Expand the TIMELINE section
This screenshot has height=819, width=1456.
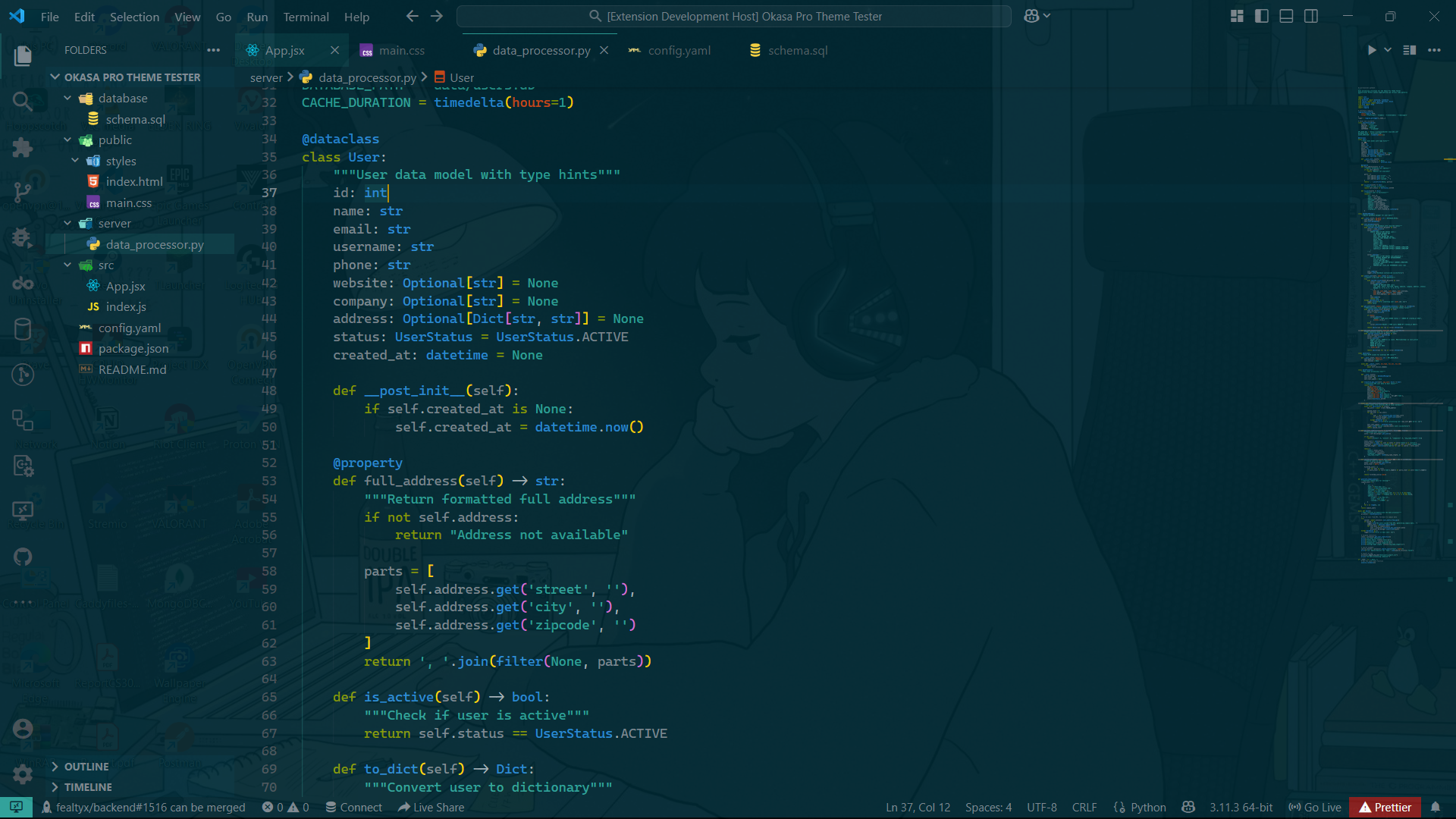88,787
